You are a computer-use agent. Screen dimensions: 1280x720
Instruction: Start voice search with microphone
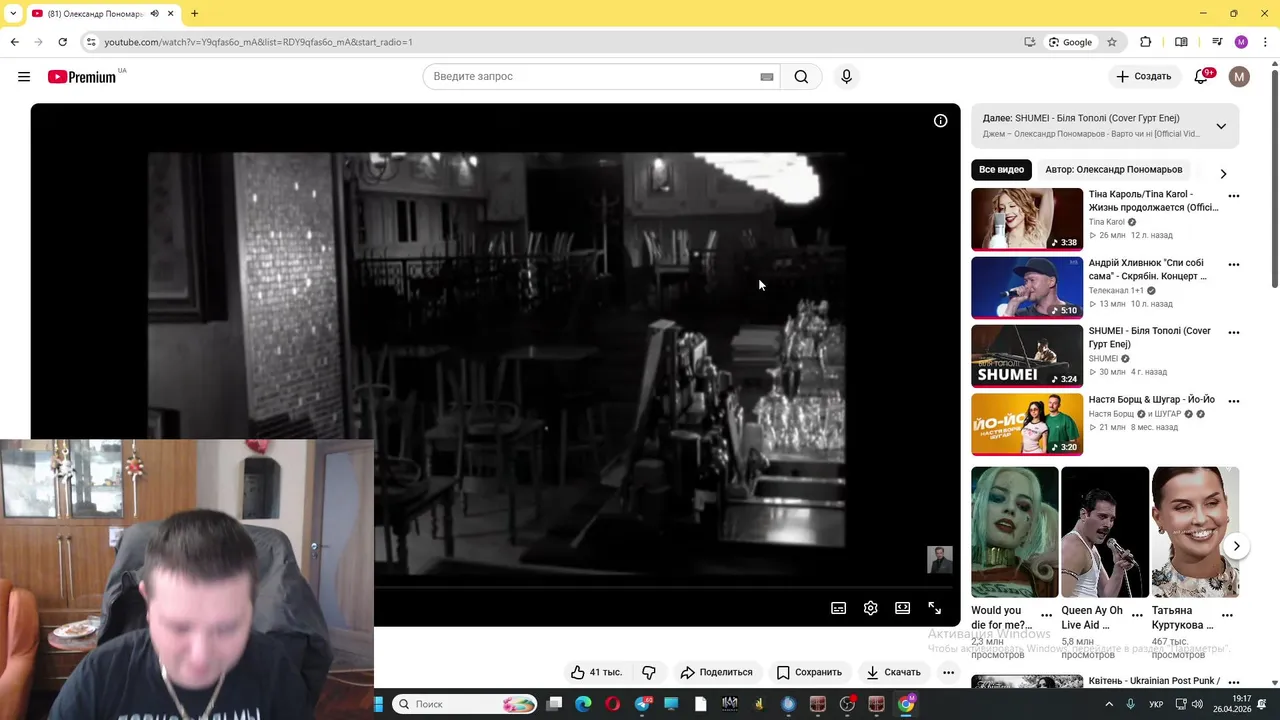point(846,77)
